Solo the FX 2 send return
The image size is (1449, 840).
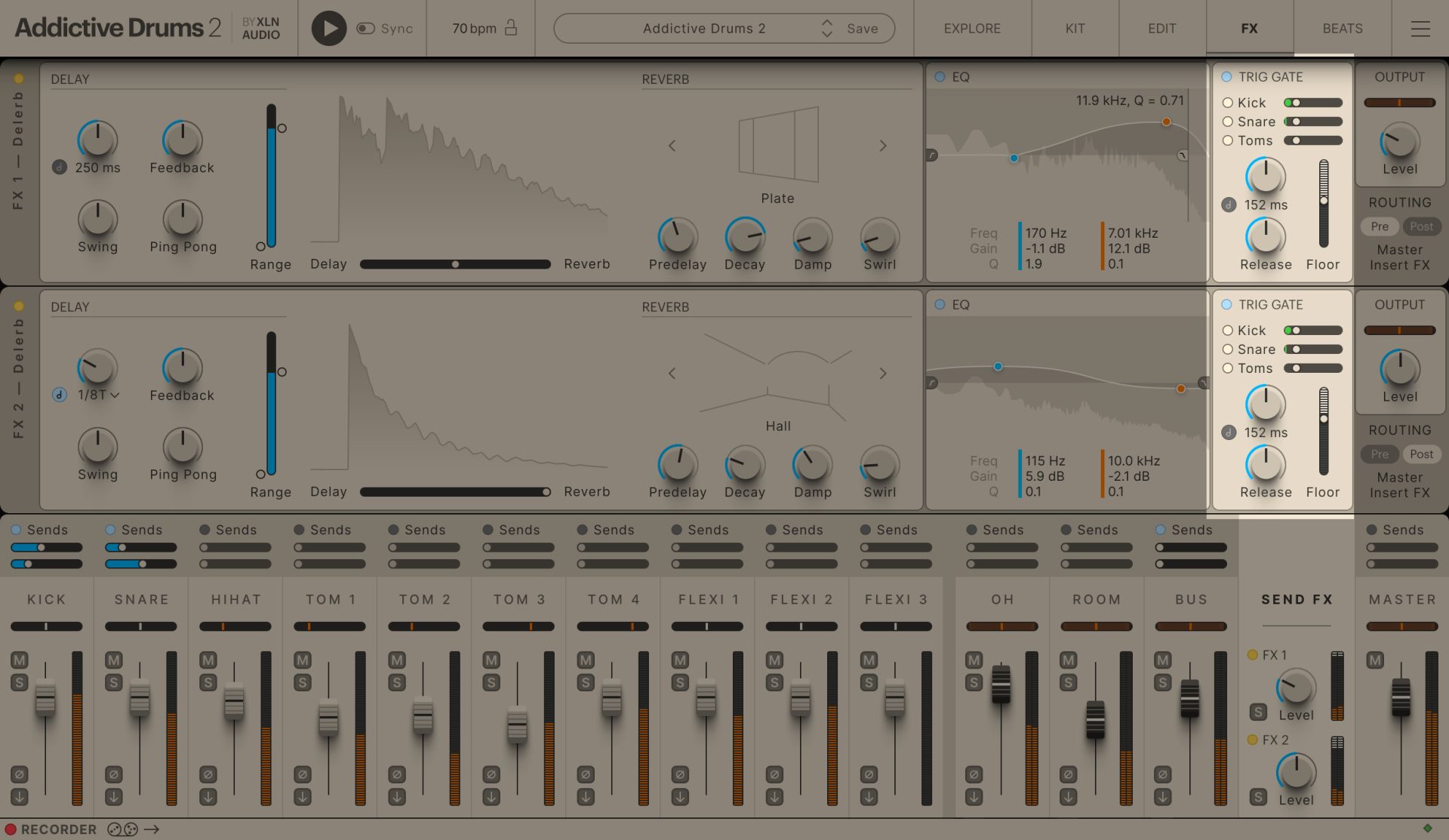click(1258, 797)
